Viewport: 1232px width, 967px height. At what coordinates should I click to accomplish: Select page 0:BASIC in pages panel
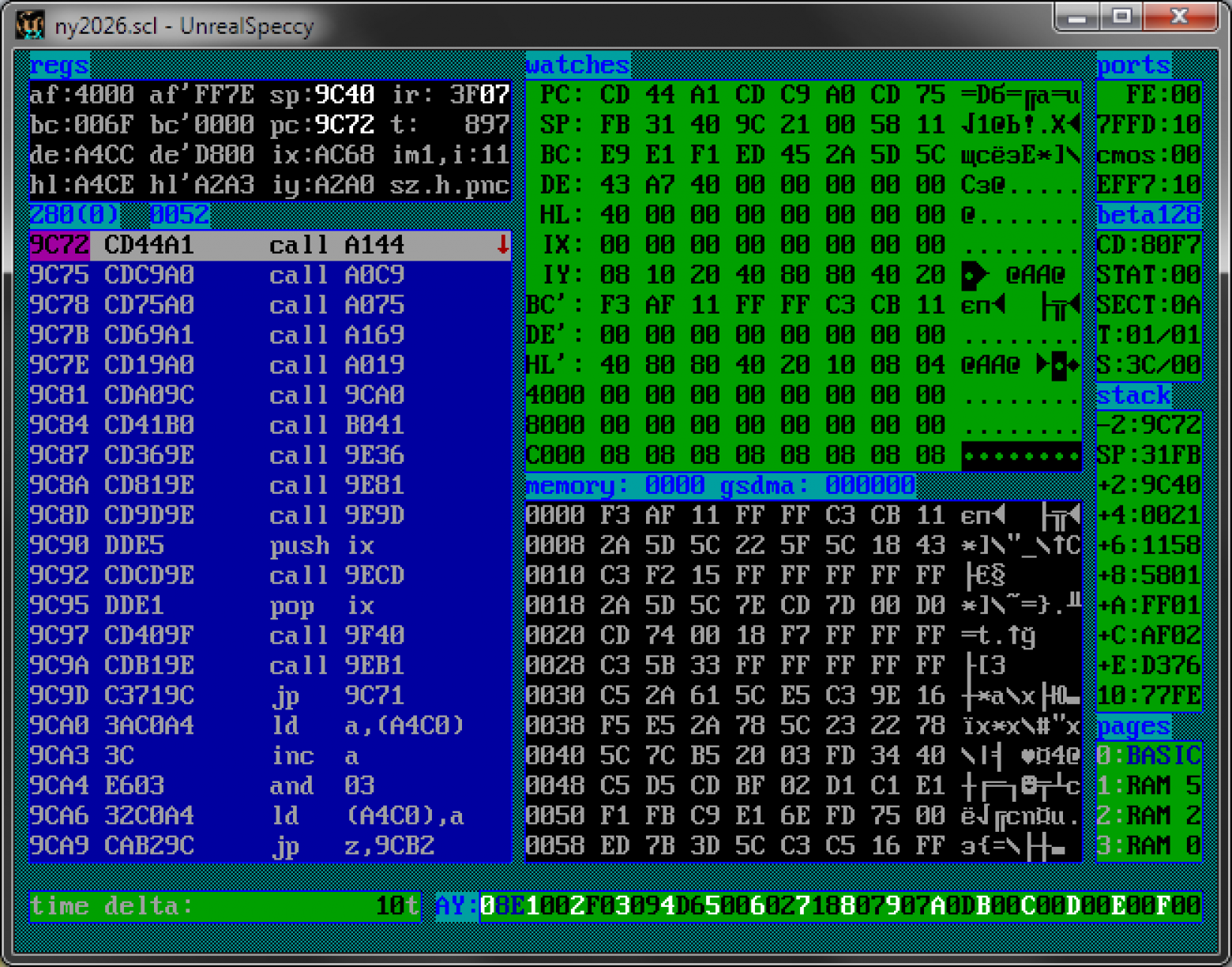click(1149, 754)
